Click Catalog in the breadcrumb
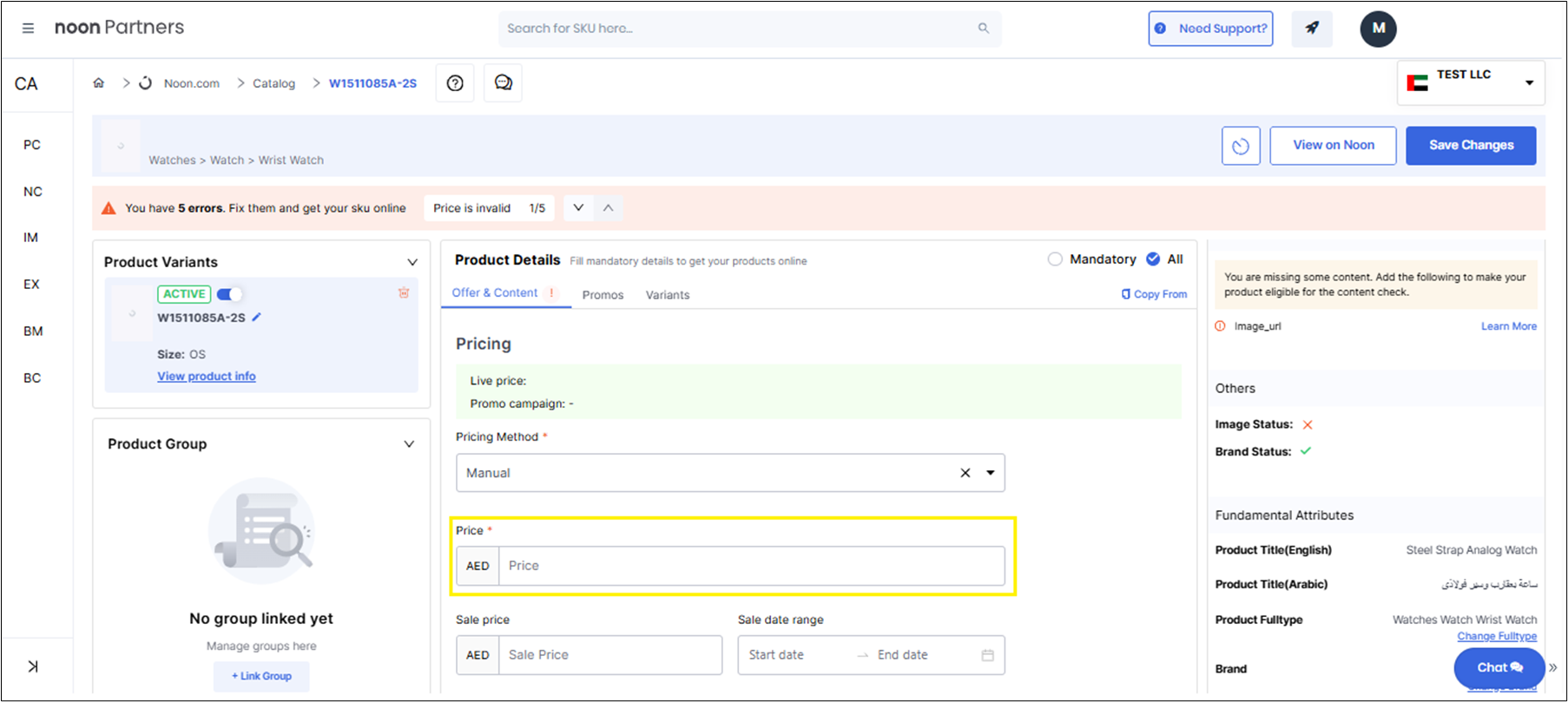The image size is (1568, 702). click(x=273, y=83)
